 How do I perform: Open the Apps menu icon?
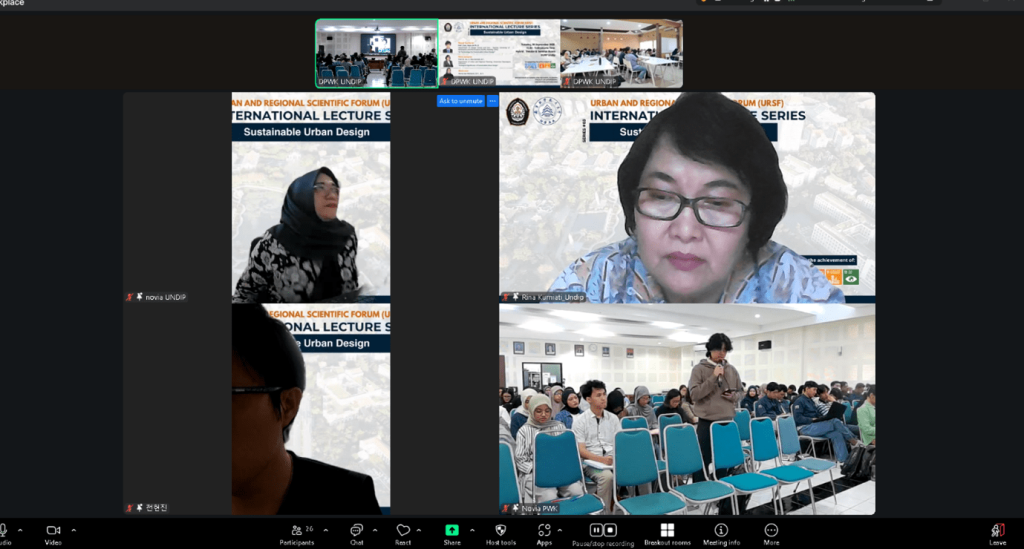coord(544,531)
